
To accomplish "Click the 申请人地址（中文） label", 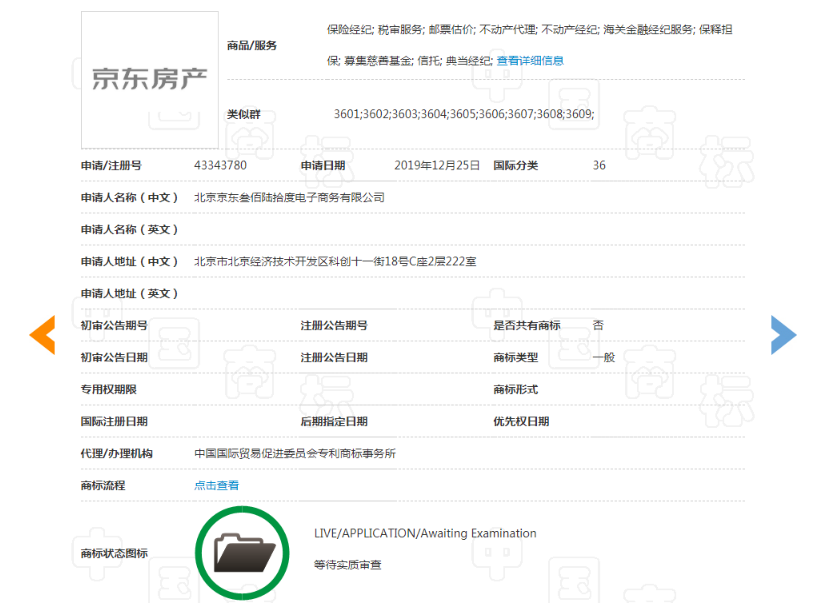I will point(130,261).
